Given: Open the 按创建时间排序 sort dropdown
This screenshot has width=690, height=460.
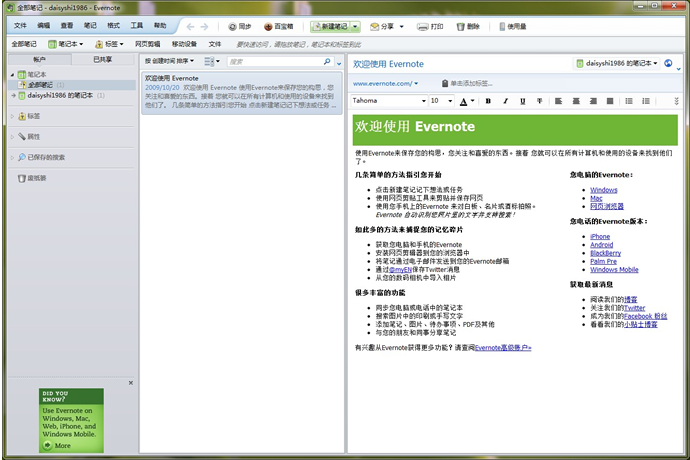Looking at the screenshot, I should (x=172, y=61).
